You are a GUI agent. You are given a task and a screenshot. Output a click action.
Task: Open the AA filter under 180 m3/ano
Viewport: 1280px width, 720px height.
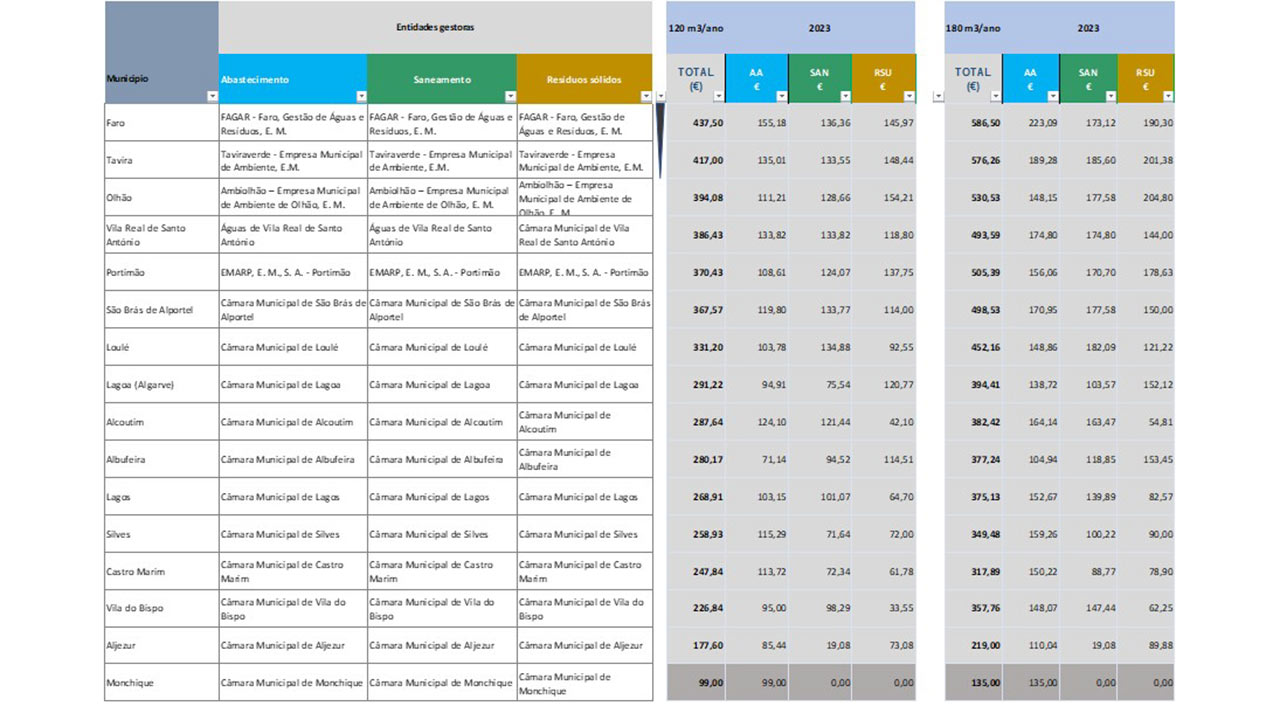[x=1052, y=96]
